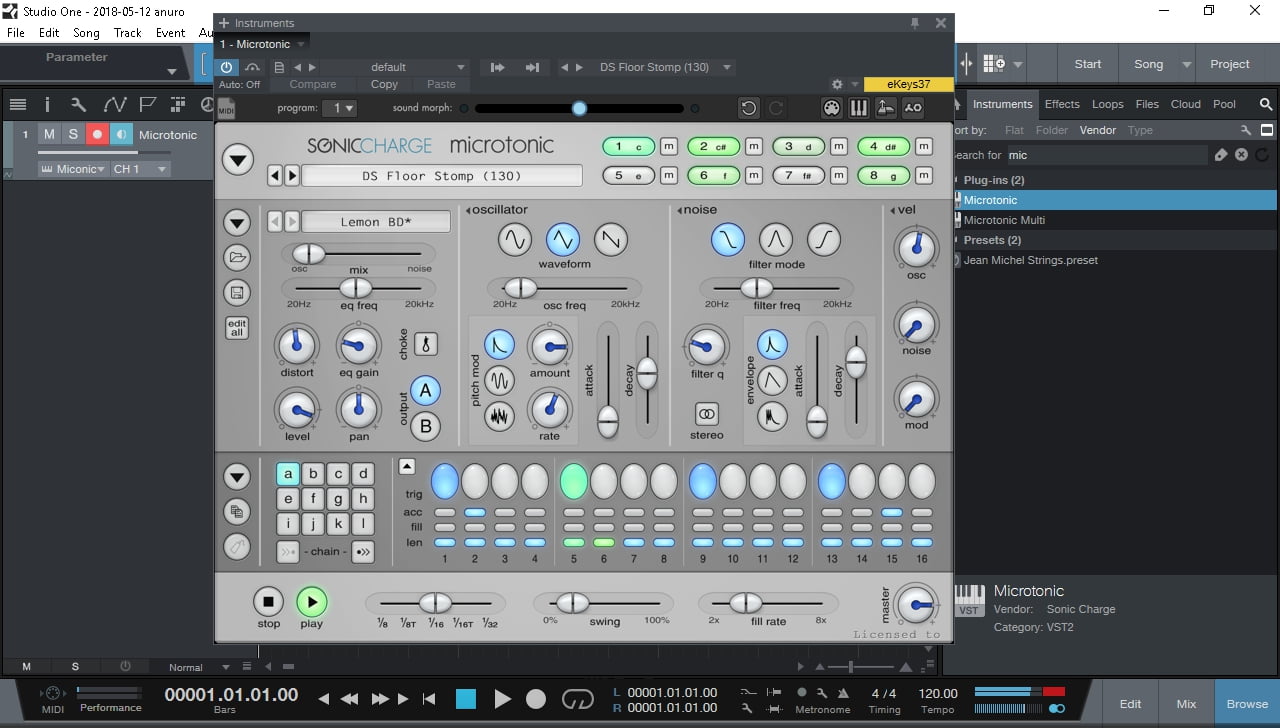The height and width of the screenshot is (728, 1280).
Task: Click the Compare button
Action: 313,84
